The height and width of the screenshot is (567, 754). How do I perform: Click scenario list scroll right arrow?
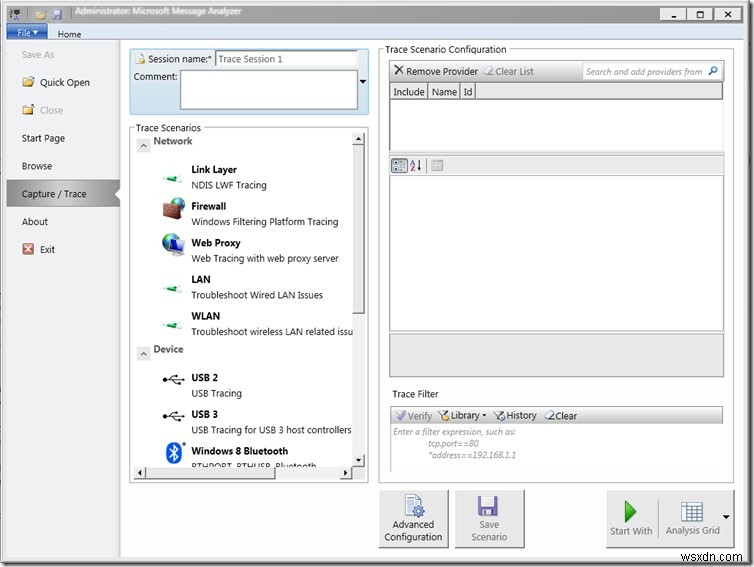345,473
